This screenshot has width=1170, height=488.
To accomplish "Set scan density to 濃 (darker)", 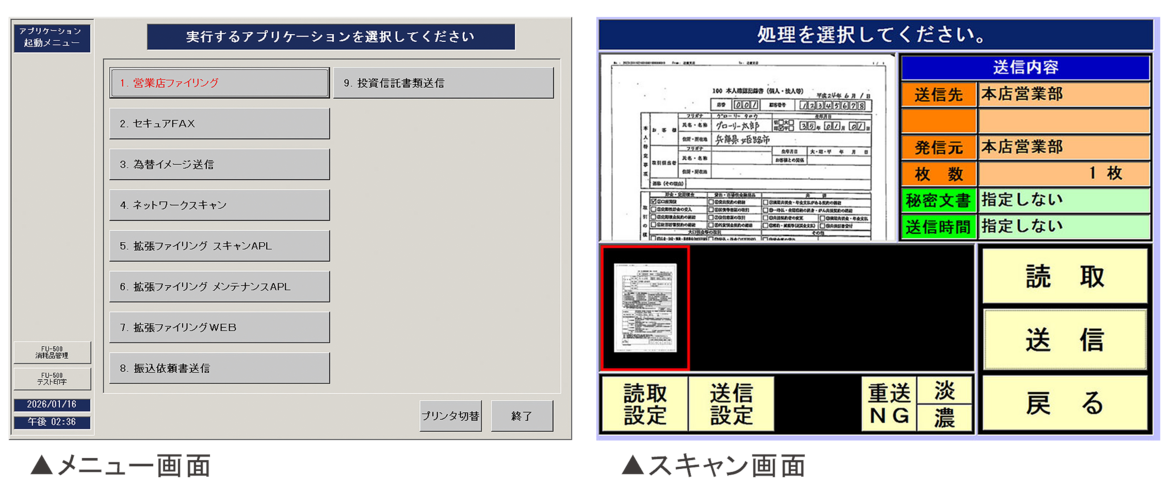I will click(944, 418).
